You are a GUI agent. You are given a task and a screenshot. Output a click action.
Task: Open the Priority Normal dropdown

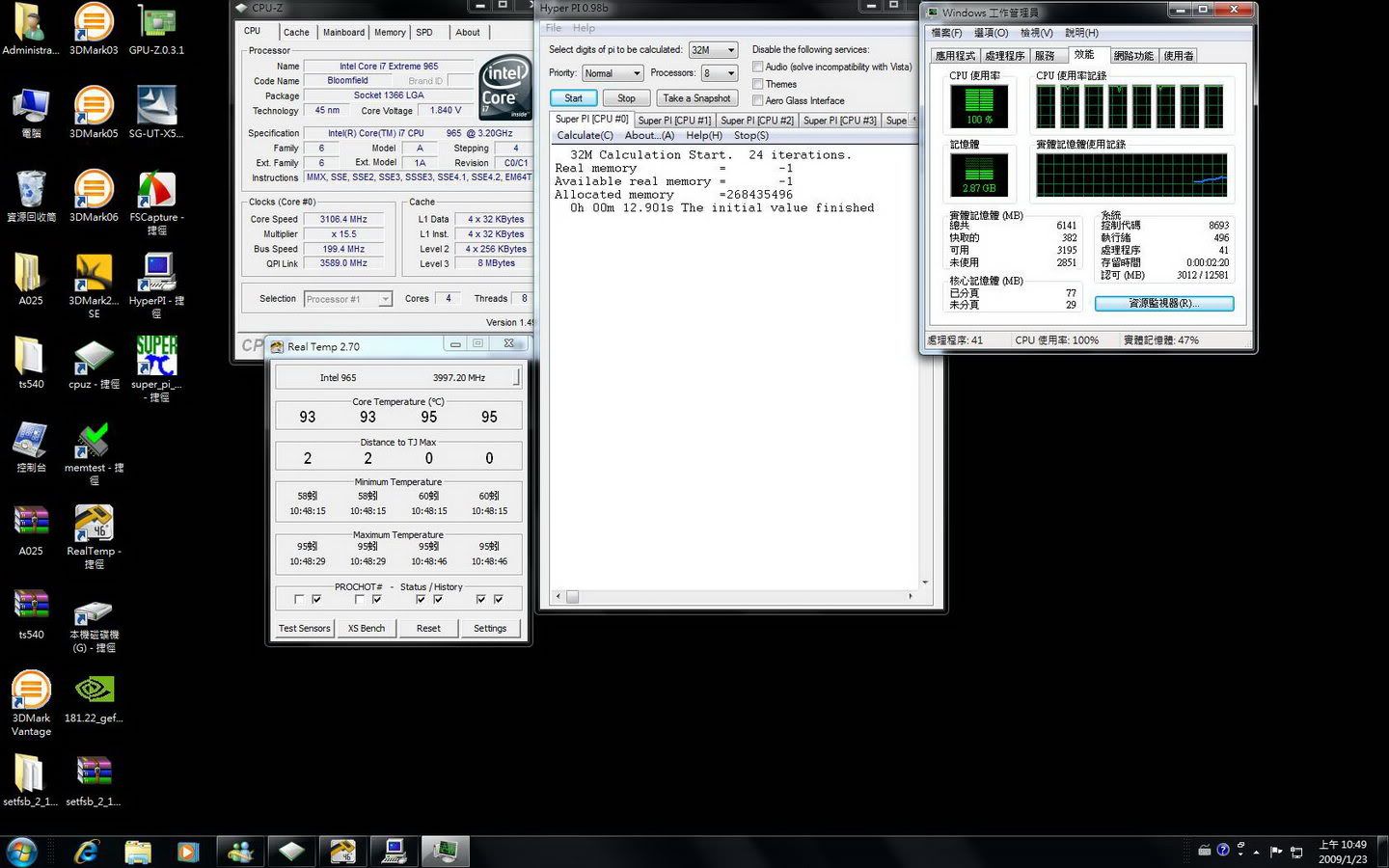[612, 73]
